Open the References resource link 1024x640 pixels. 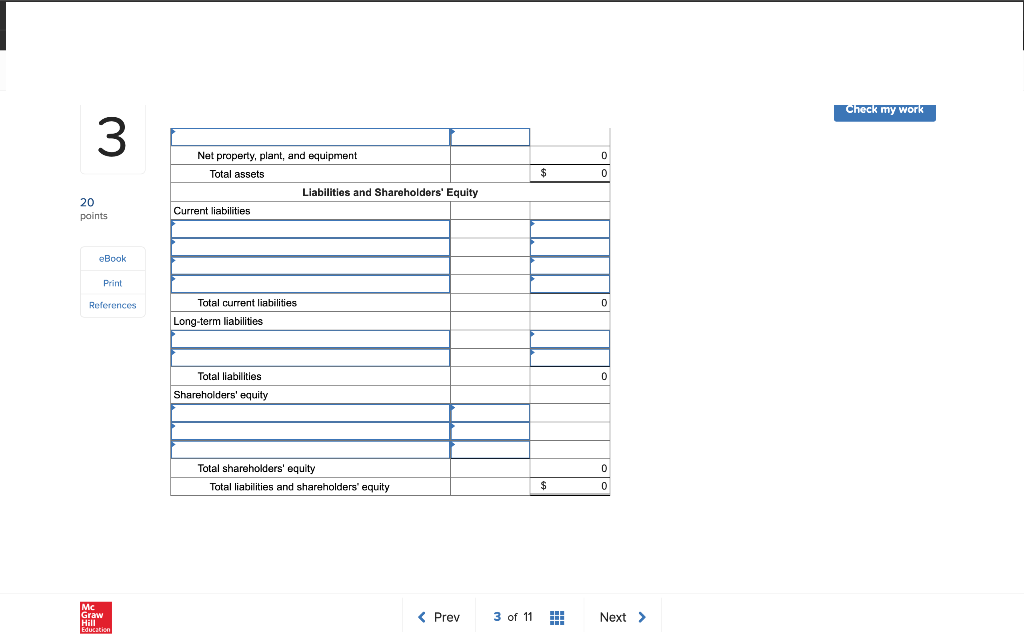point(112,305)
